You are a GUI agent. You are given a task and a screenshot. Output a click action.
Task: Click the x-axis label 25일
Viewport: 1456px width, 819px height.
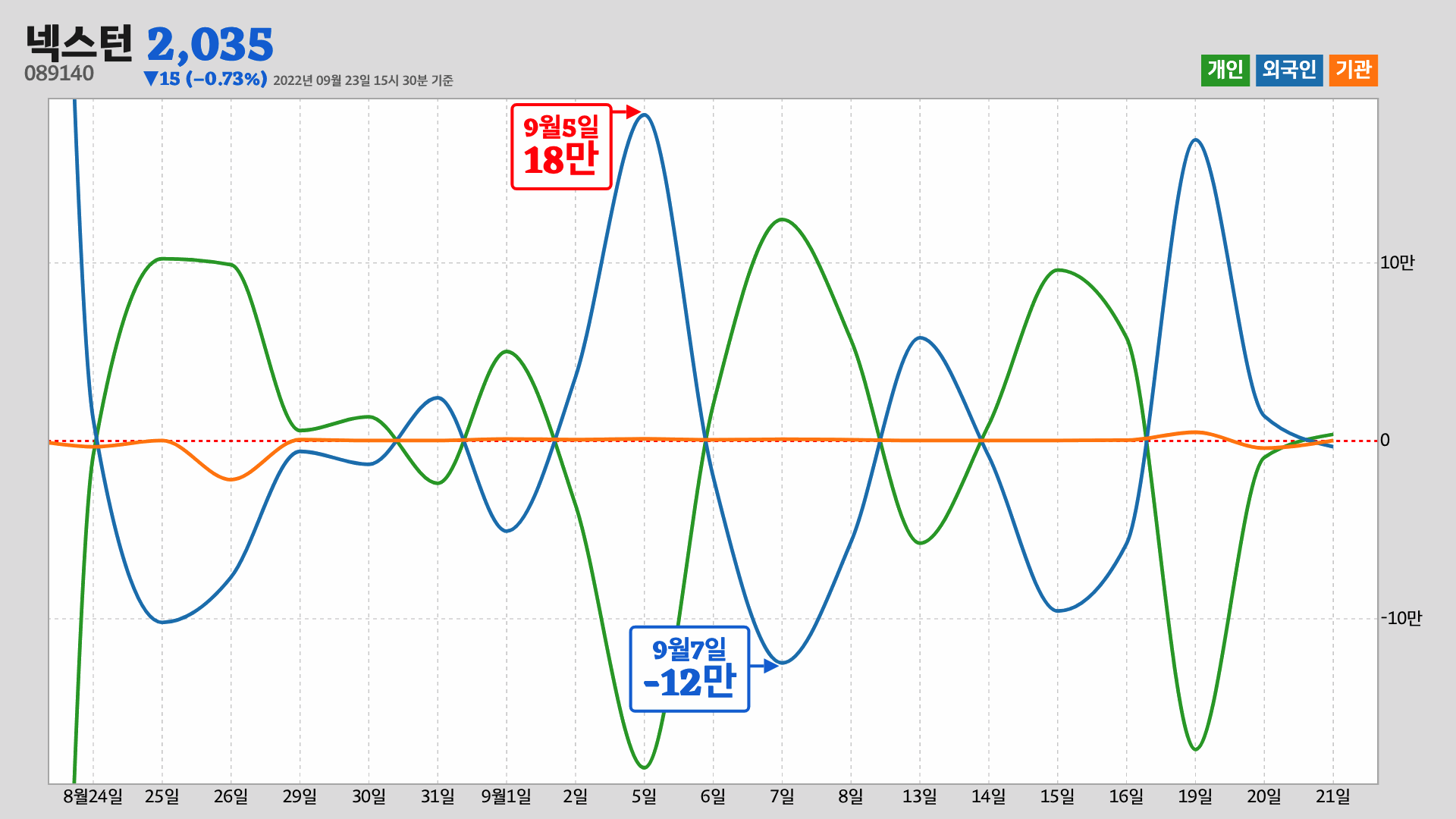tap(162, 797)
